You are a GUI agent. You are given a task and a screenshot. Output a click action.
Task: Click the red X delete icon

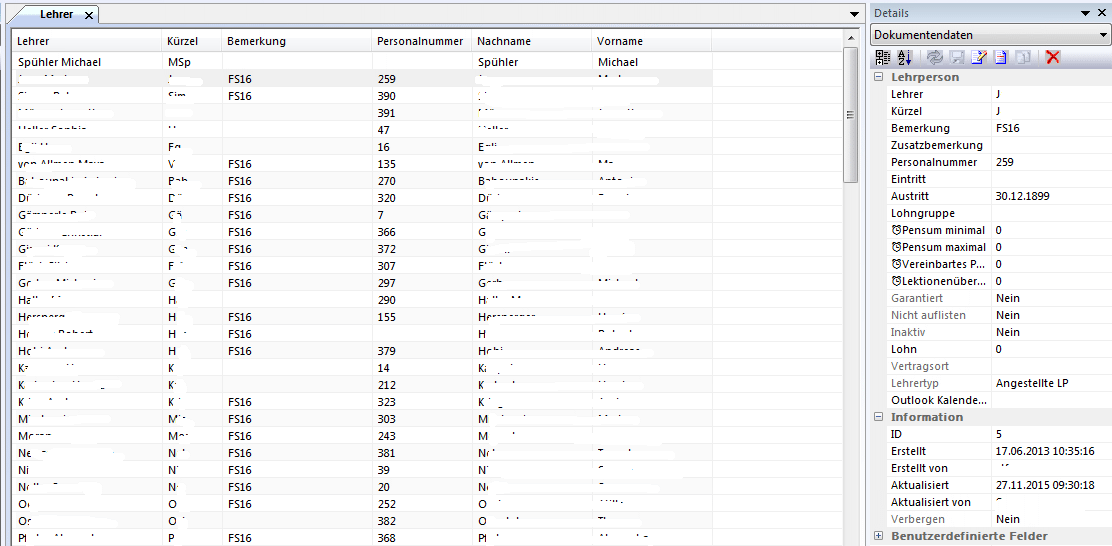pos(1053,57)
